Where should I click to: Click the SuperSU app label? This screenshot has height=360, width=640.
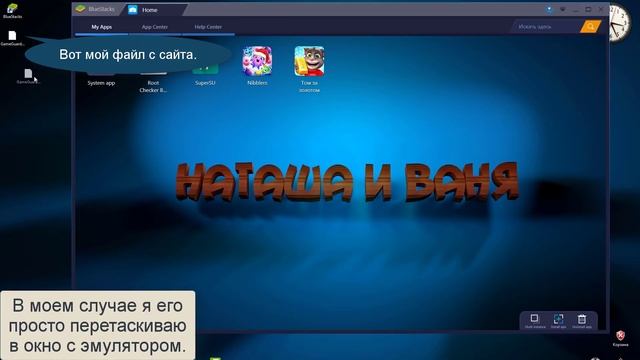click(205, 83)
